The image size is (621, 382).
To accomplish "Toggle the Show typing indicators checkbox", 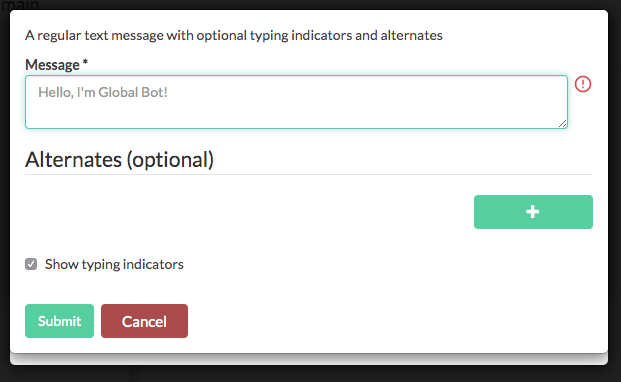I will 31,264.
